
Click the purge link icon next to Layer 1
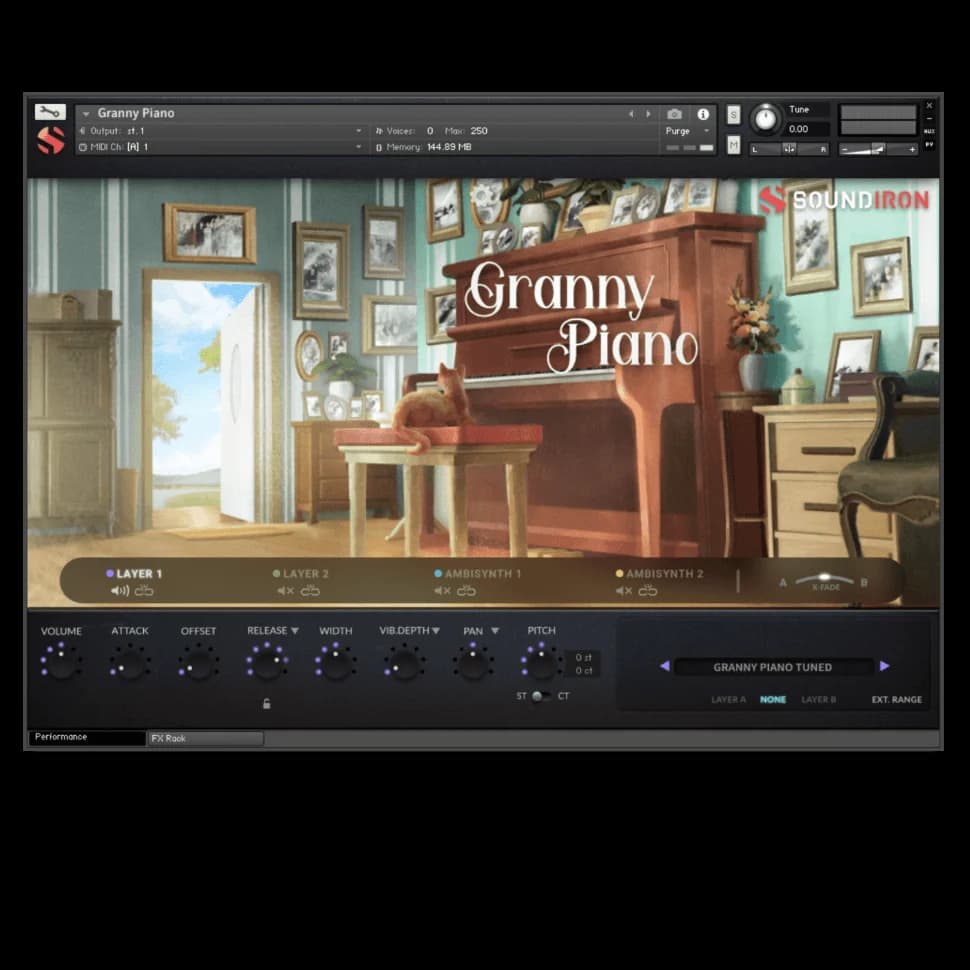143,591
